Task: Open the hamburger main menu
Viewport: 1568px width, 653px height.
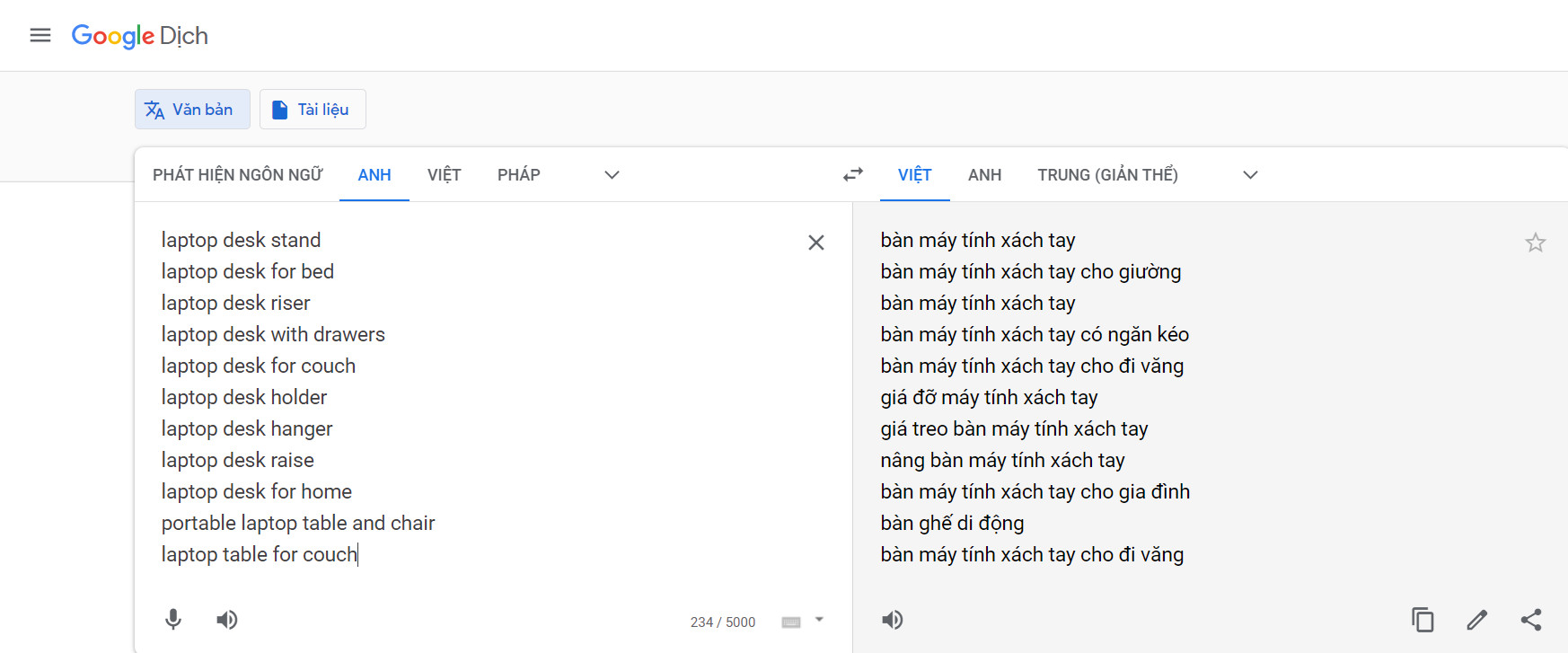Action: 40,35
